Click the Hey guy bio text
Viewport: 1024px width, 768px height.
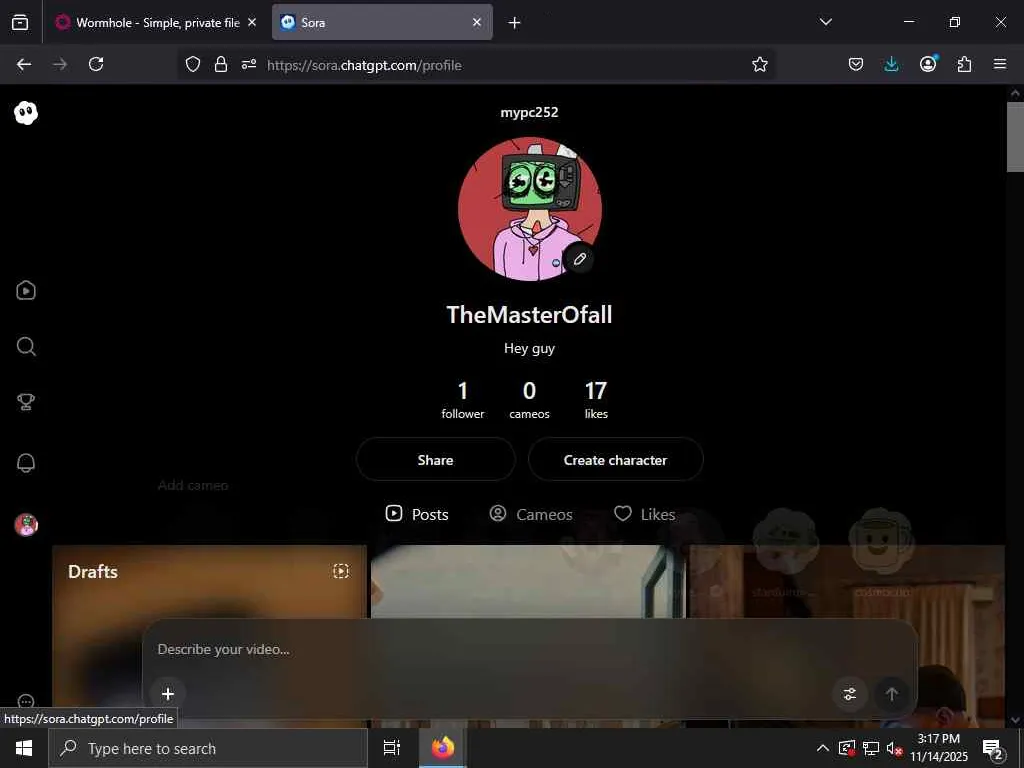point(530,349)
